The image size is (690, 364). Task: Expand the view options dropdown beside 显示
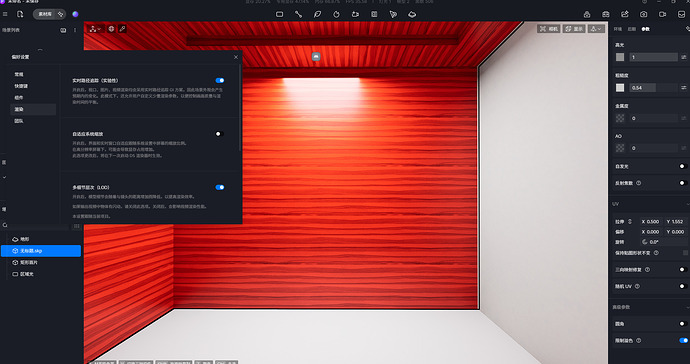(596, 29)
